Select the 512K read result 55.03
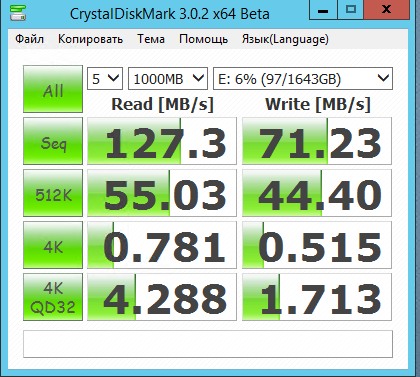Image resolution: width=420 pixels, height=377 pixels. coord(162,193)
